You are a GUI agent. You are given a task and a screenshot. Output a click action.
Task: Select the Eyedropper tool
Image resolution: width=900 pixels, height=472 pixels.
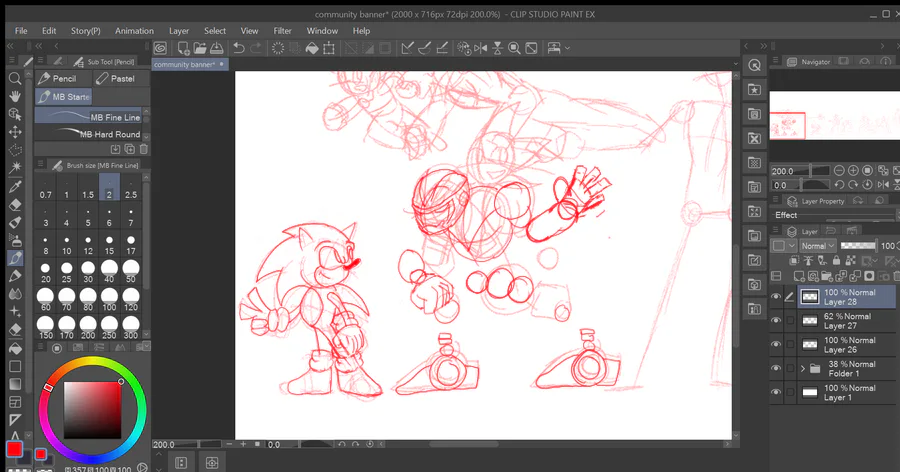coord(15,186)
